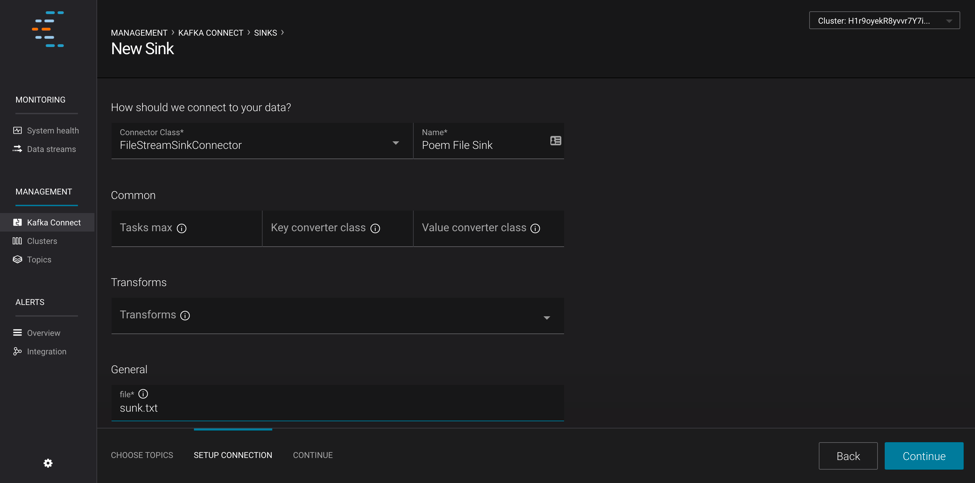Click the Tasks max info icon
This screenshot has width=975, height=483.
coord(182,229)
